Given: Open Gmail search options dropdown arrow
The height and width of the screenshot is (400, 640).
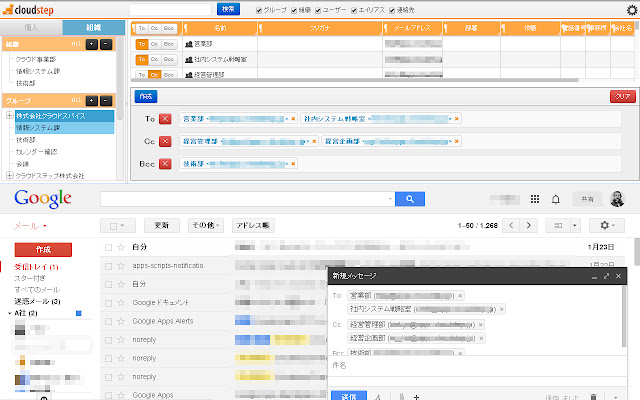Looking at the screenshot, I should tap(390, 199).
